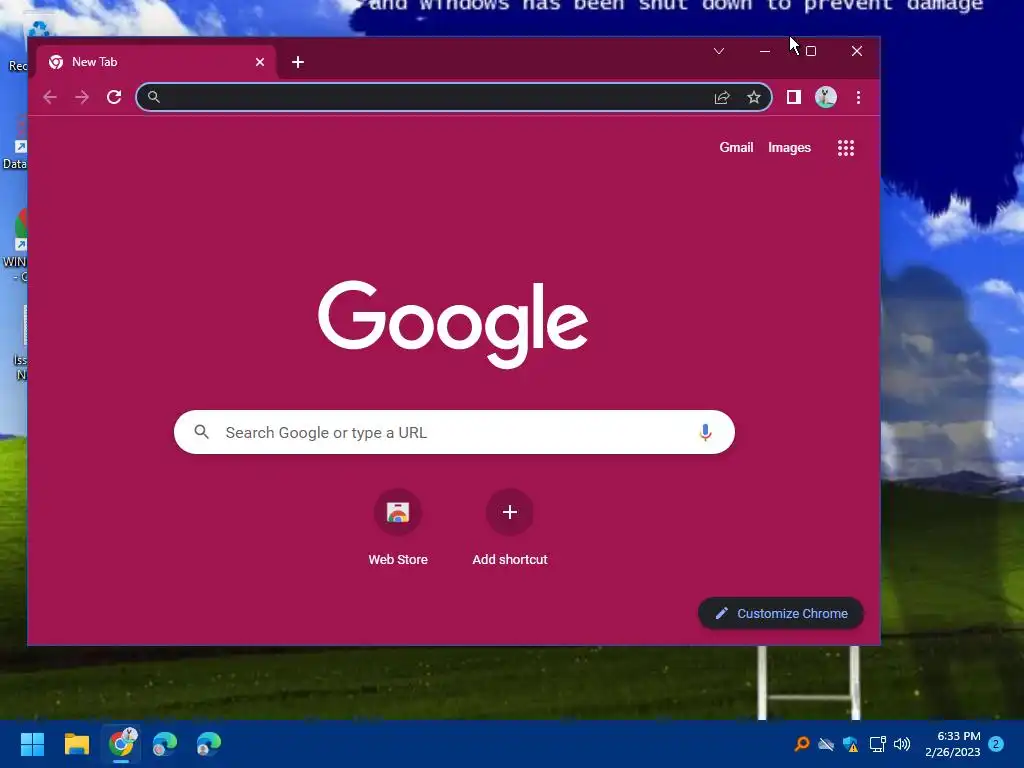The height and width of the screenshot is (768, 1024).
Task: Go back with the Chrome back arrow
Action: [50, 97]
